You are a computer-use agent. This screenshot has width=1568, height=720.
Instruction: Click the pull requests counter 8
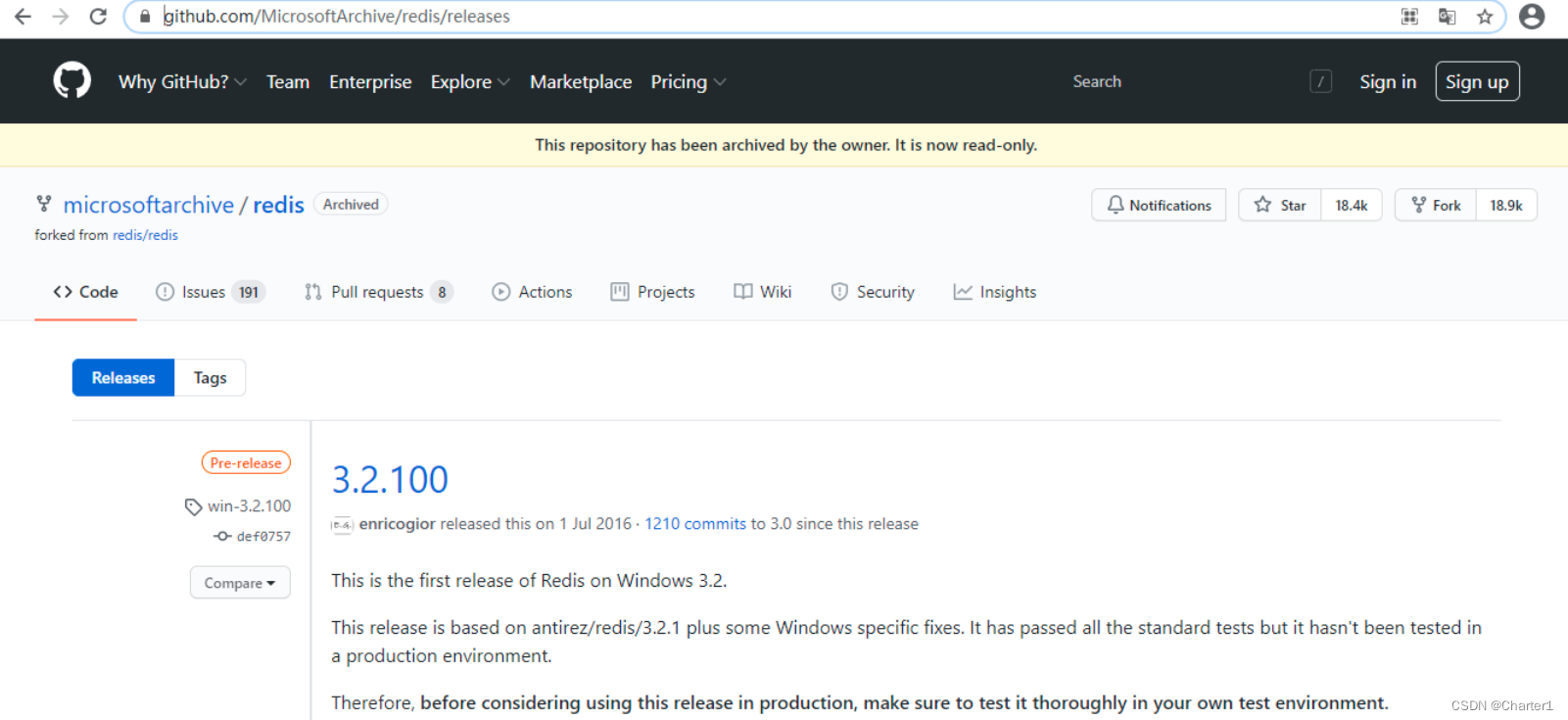442,292
